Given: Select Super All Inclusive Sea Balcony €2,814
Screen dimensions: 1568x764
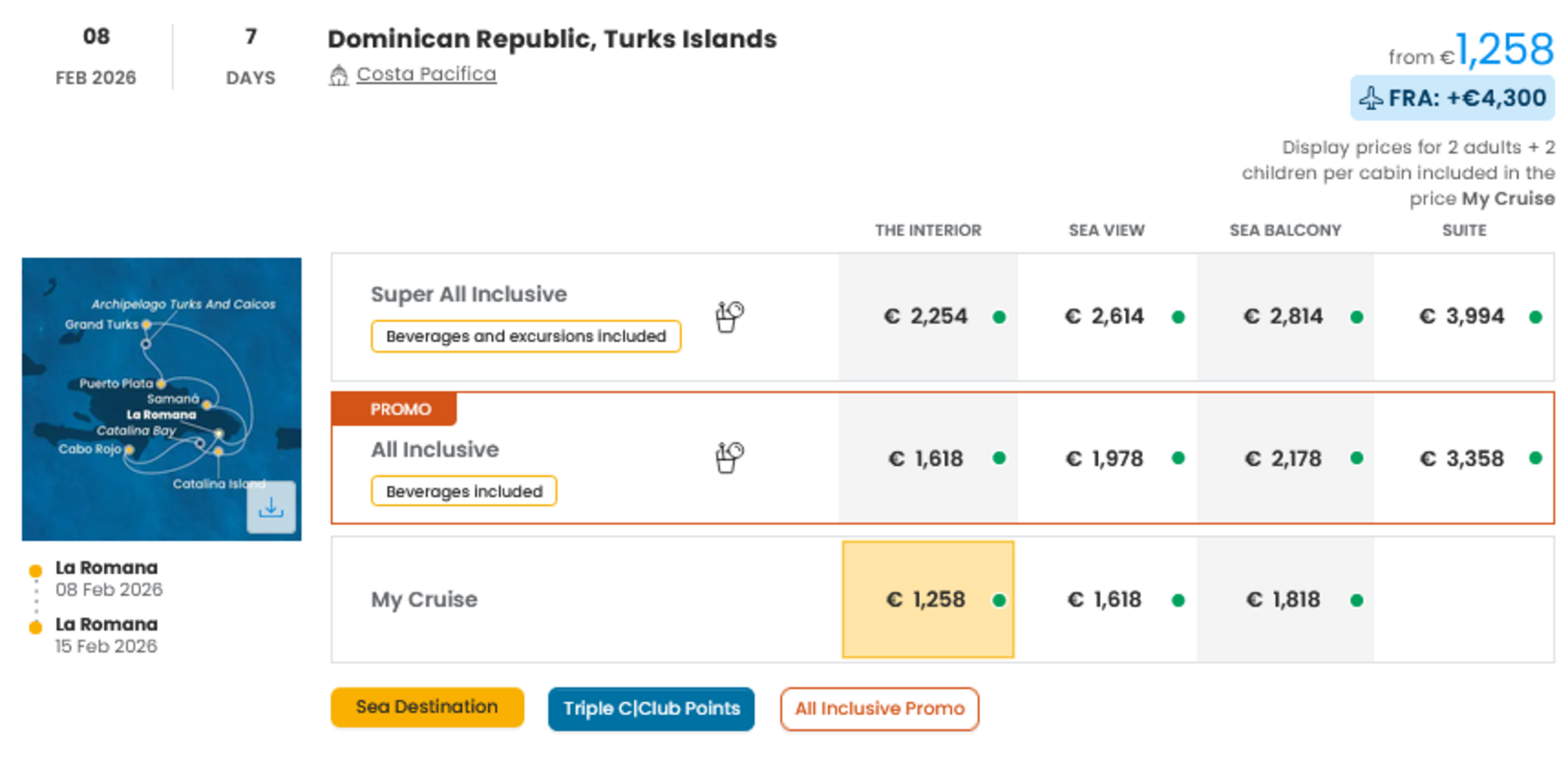Looking at the screenshot, I should [1284, 317].
